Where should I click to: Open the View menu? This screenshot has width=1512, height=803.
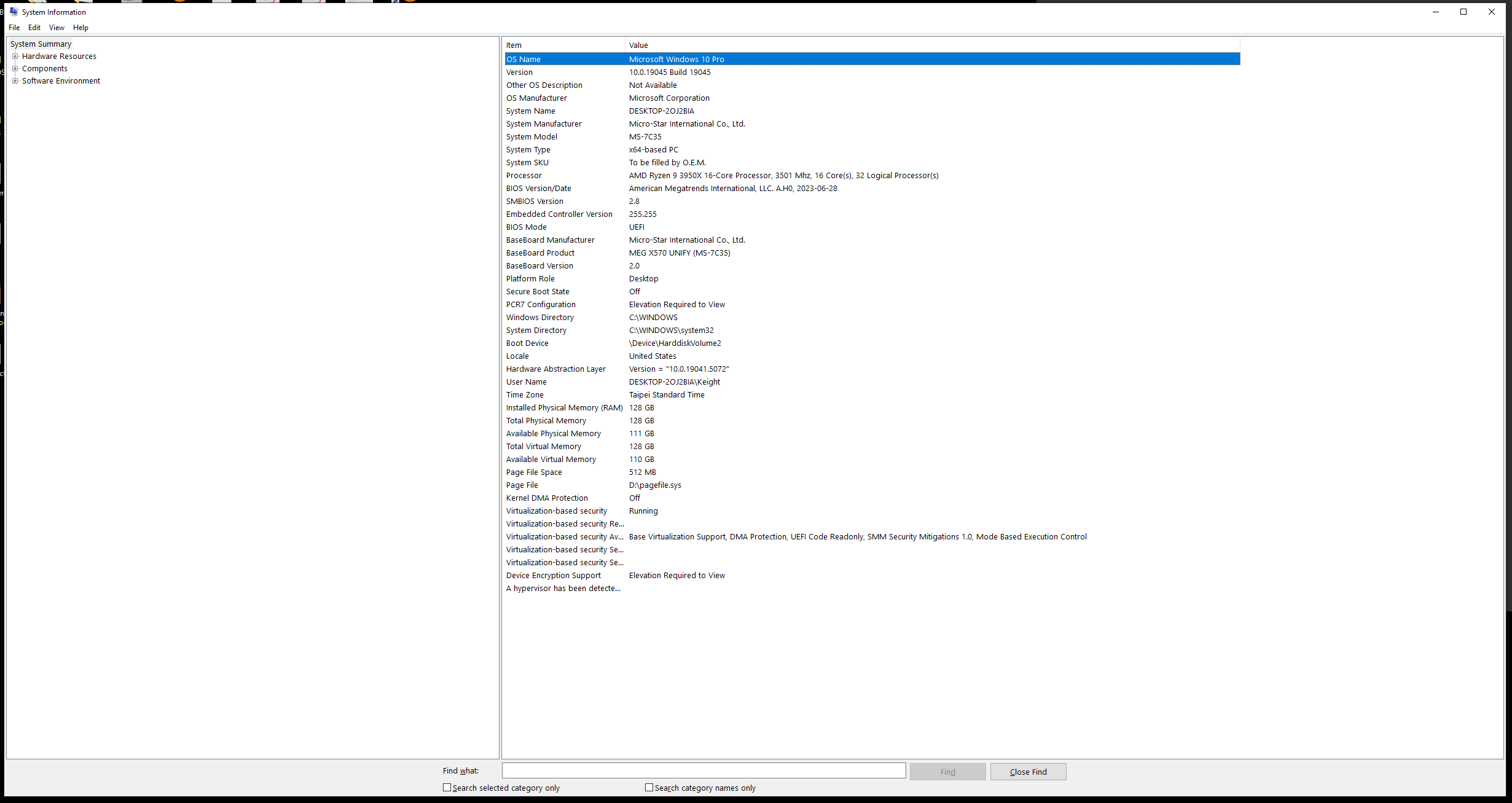tap(57, 28)
